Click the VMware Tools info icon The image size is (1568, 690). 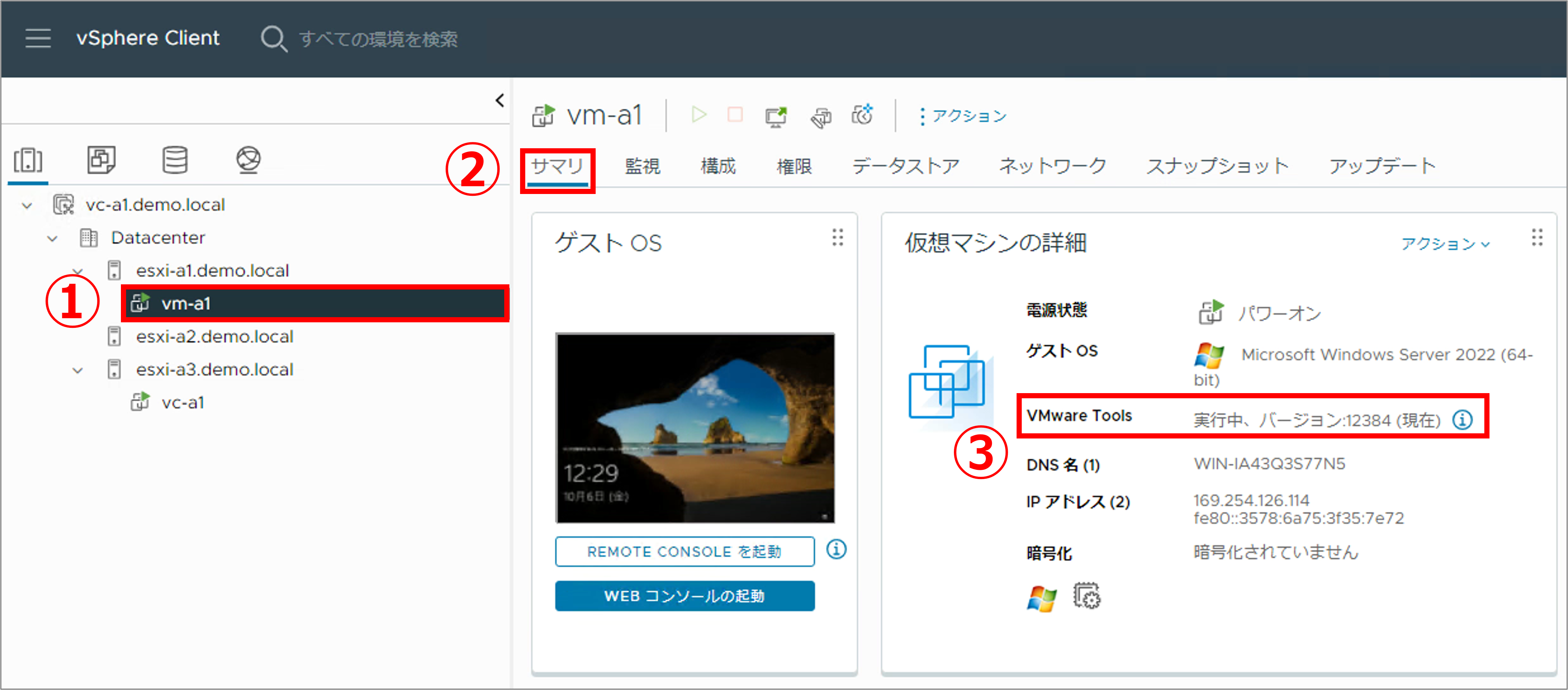coord(1463,420)
